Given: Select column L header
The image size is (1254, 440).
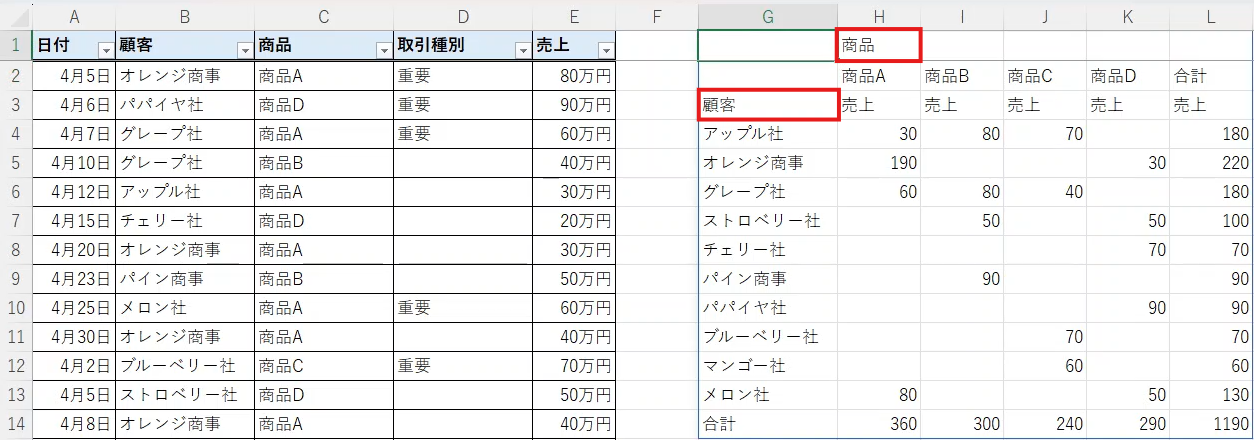Looking at the screenshot, I should coord(1211,15).
